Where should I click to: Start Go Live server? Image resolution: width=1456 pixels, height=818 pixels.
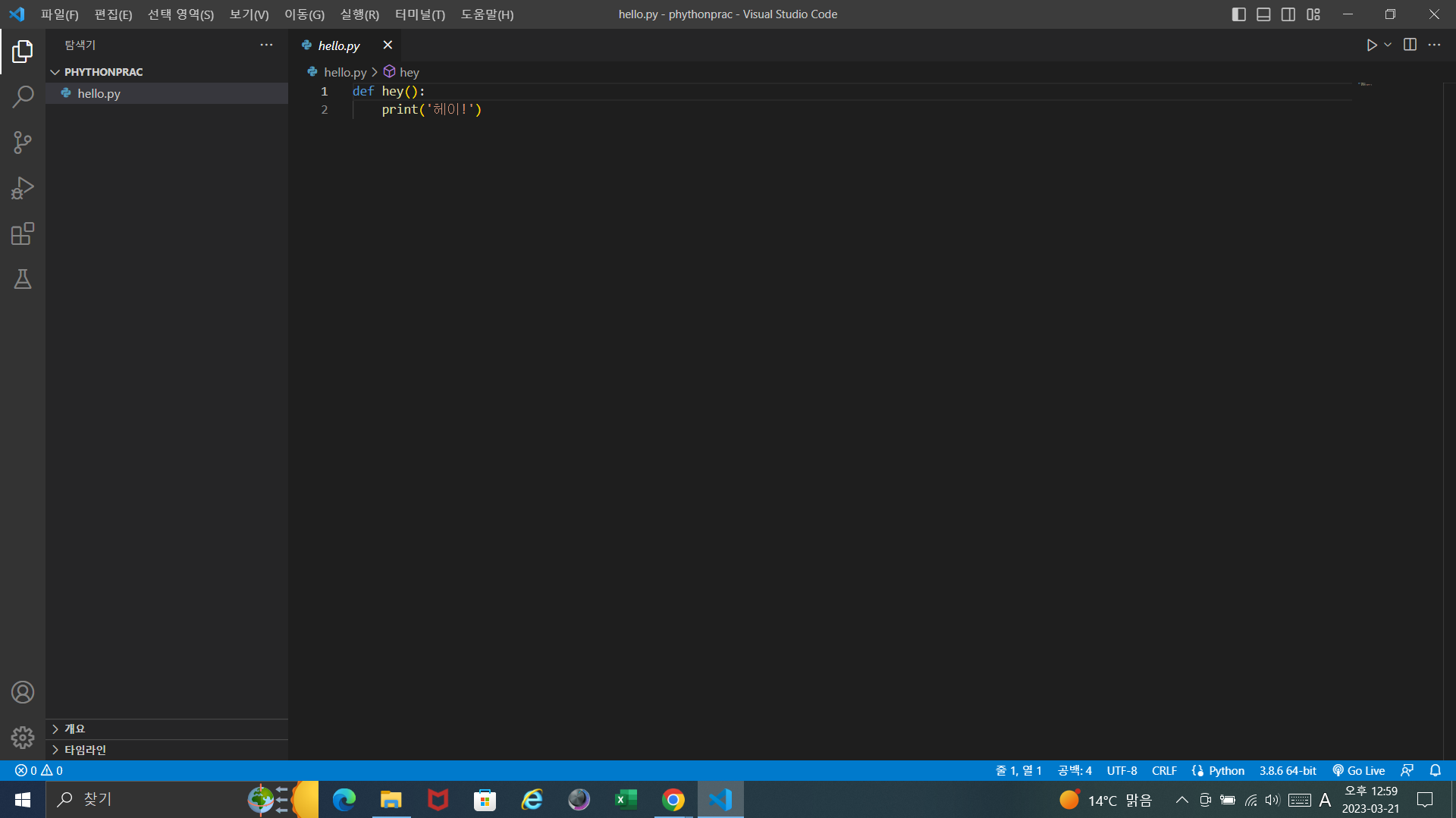[1359, 770]
